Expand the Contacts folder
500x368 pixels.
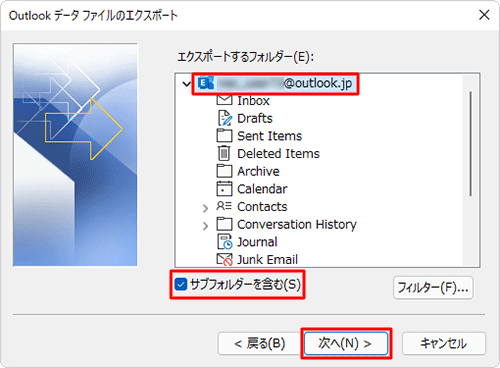coord(205,208)
